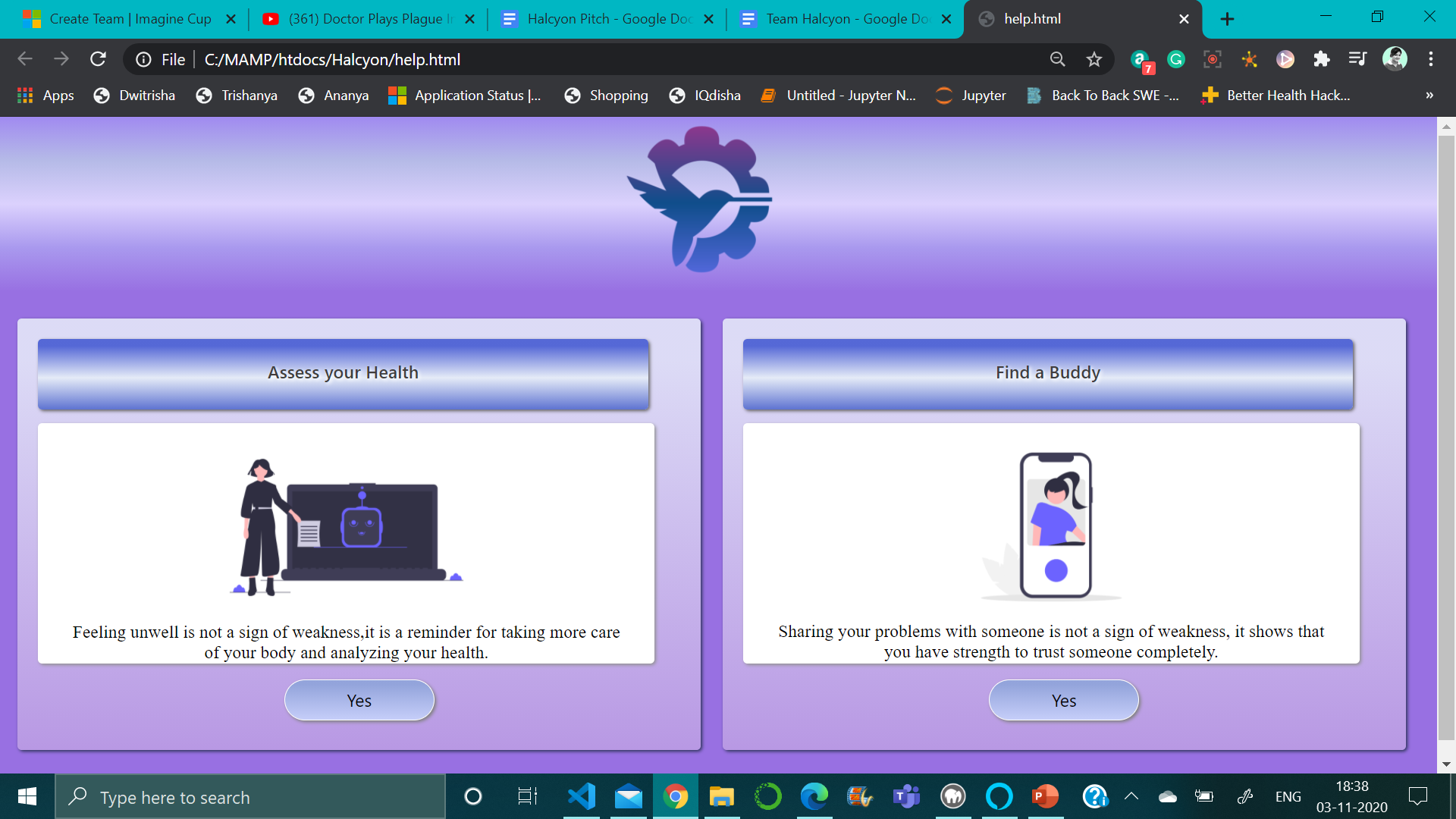Click the page vertical scrollbar down arrow
Image resolution: width=1456 pixels, height=819 pixels.
1446,764
